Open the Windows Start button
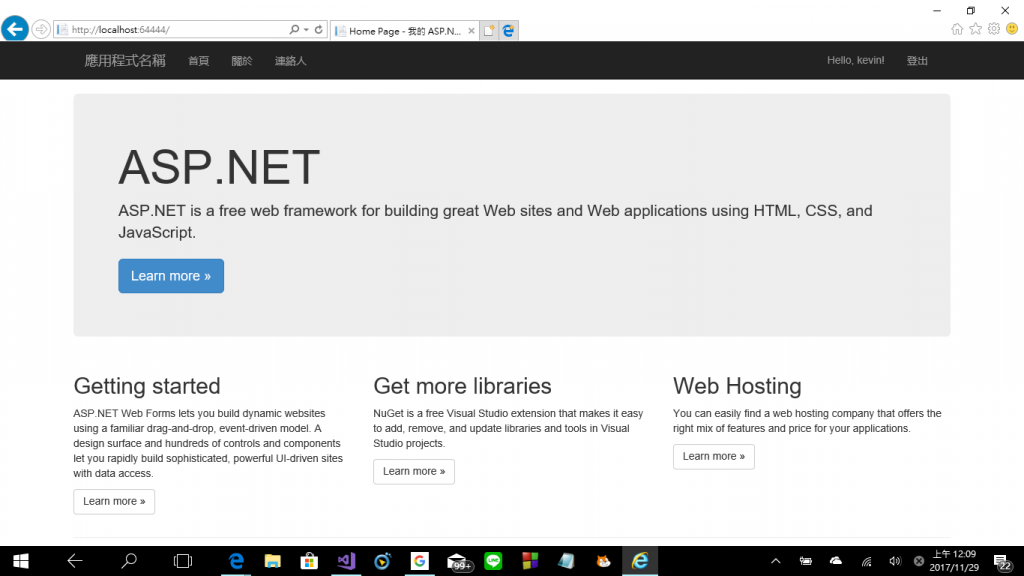1024x576 pixels. pyautogui.click(x=21, y=561)
